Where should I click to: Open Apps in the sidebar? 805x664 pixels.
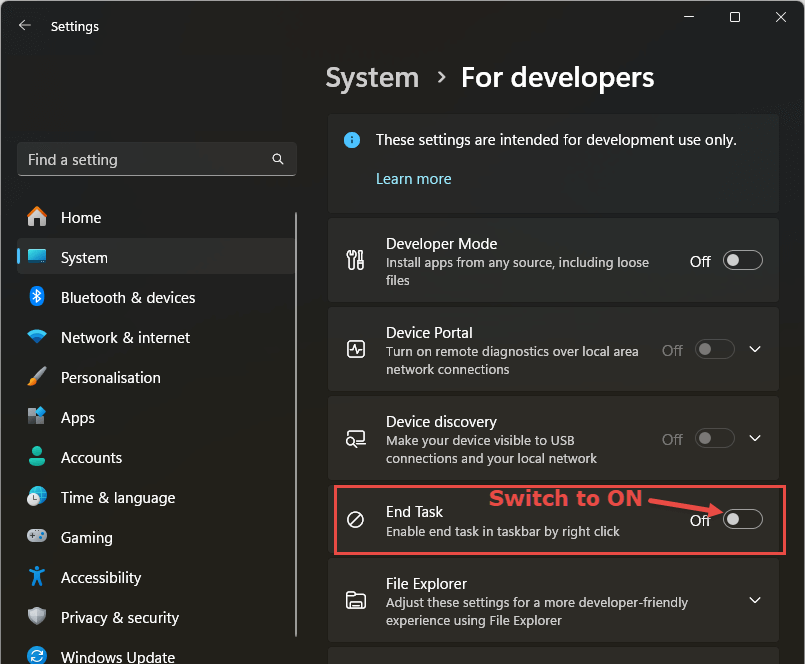pyautogui.click(x=78, y=417)
